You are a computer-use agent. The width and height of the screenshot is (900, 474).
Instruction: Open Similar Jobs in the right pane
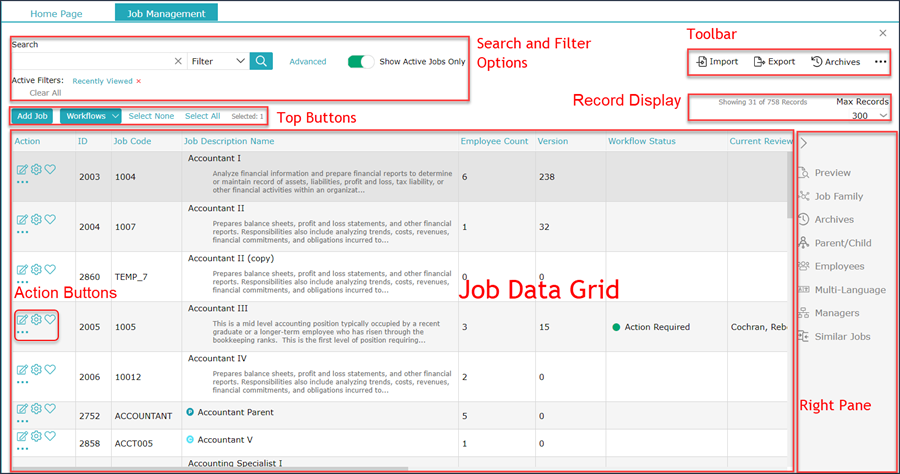pos(835,336)
